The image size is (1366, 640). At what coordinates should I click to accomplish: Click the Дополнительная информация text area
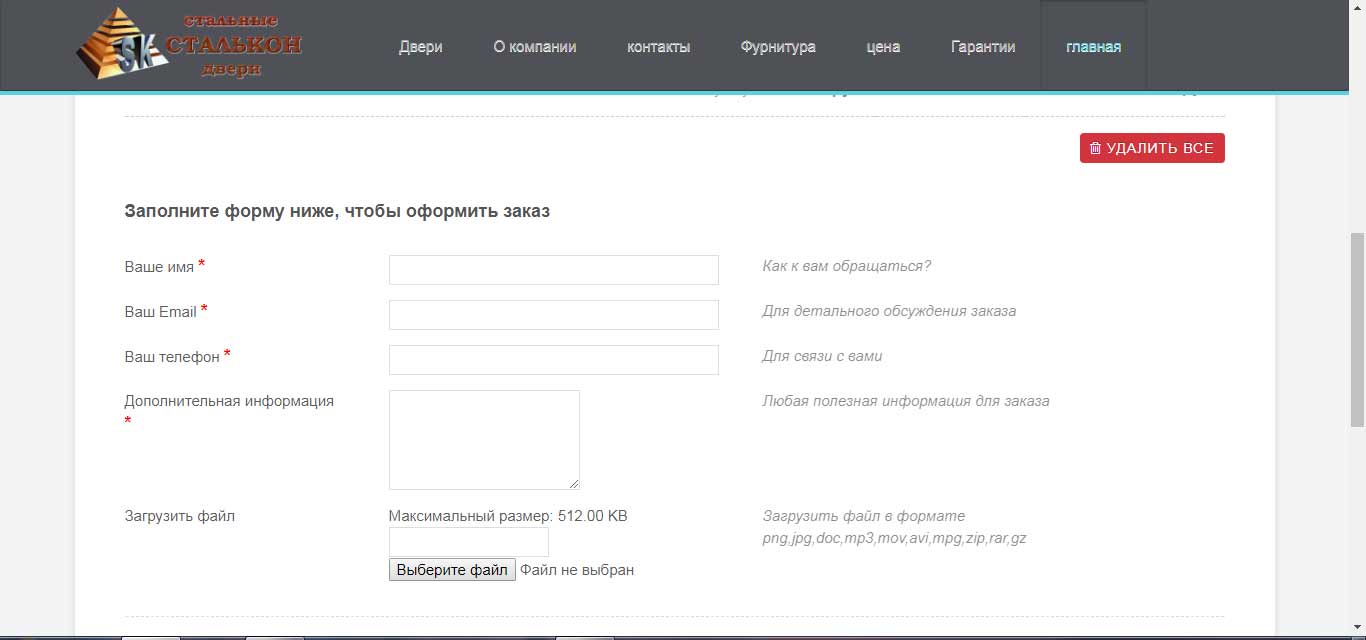pyautogui.click(x=484, y=439)
